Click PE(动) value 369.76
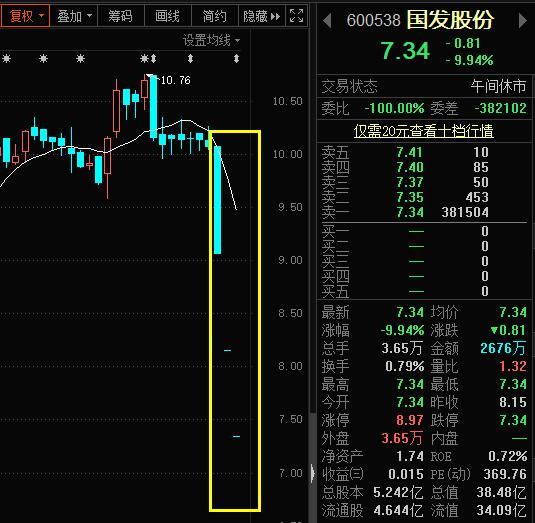Screen dimensions: 535x523 (x=505, y=474)
